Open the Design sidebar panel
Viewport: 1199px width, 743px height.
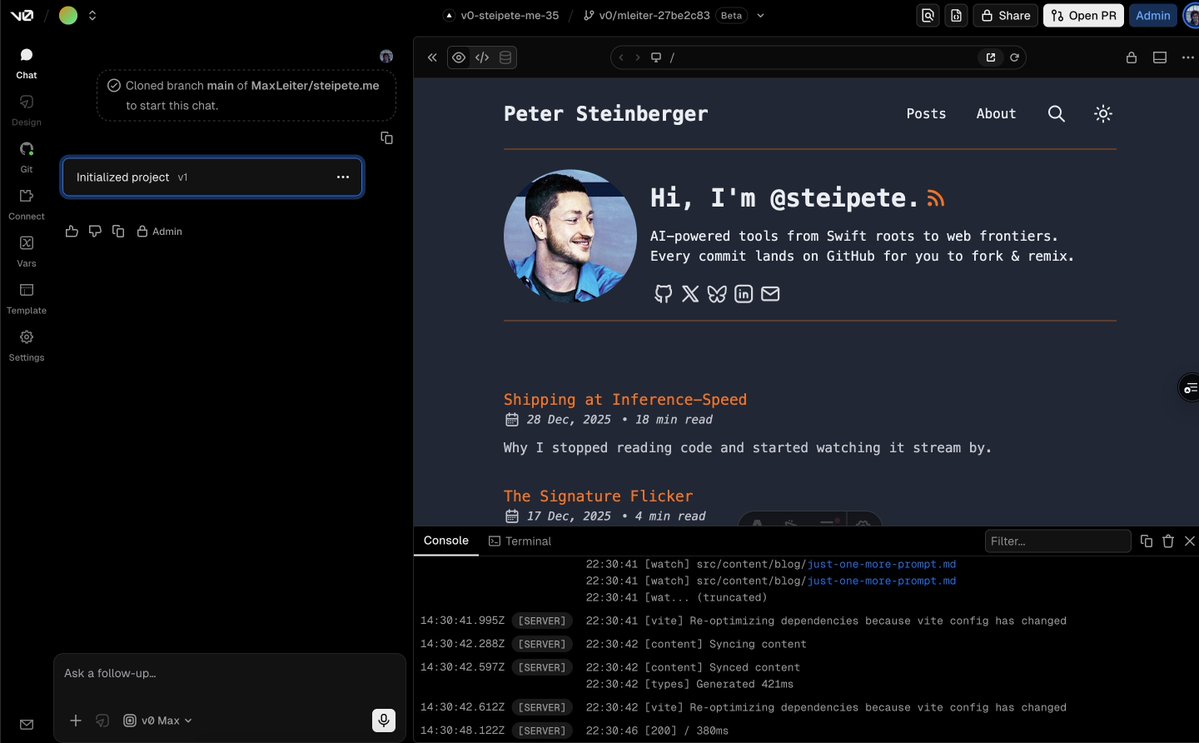click(x=26, y=111)
